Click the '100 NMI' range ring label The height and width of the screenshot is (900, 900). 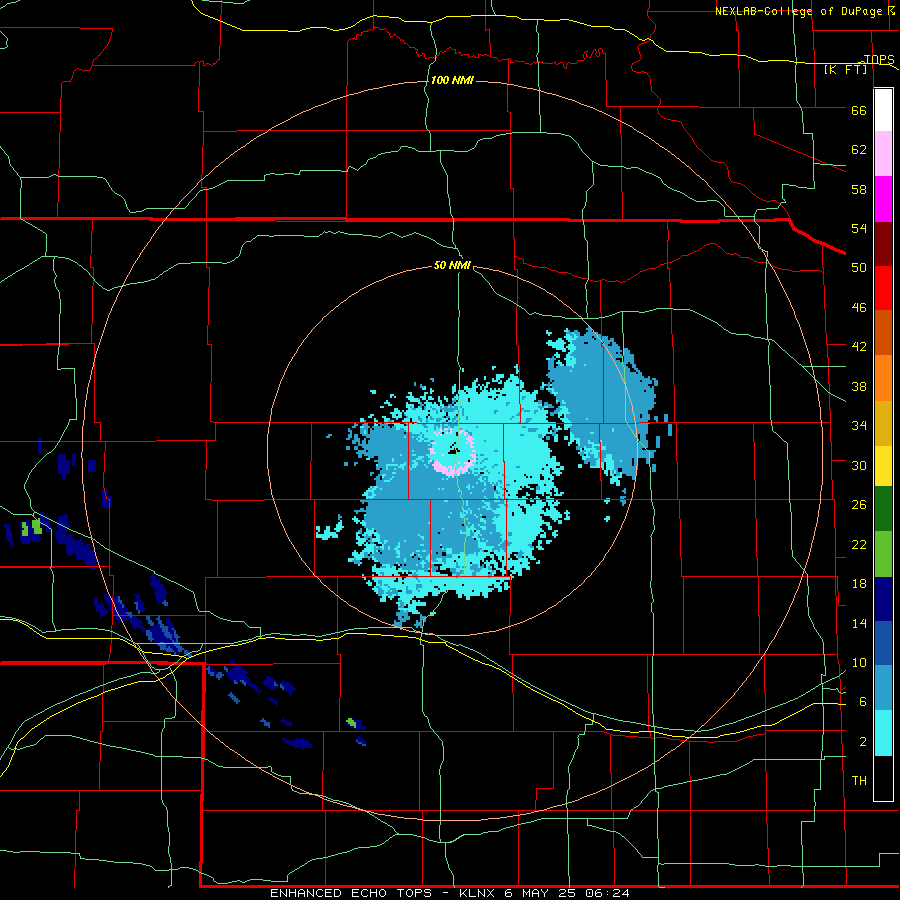tap(452, 80)
